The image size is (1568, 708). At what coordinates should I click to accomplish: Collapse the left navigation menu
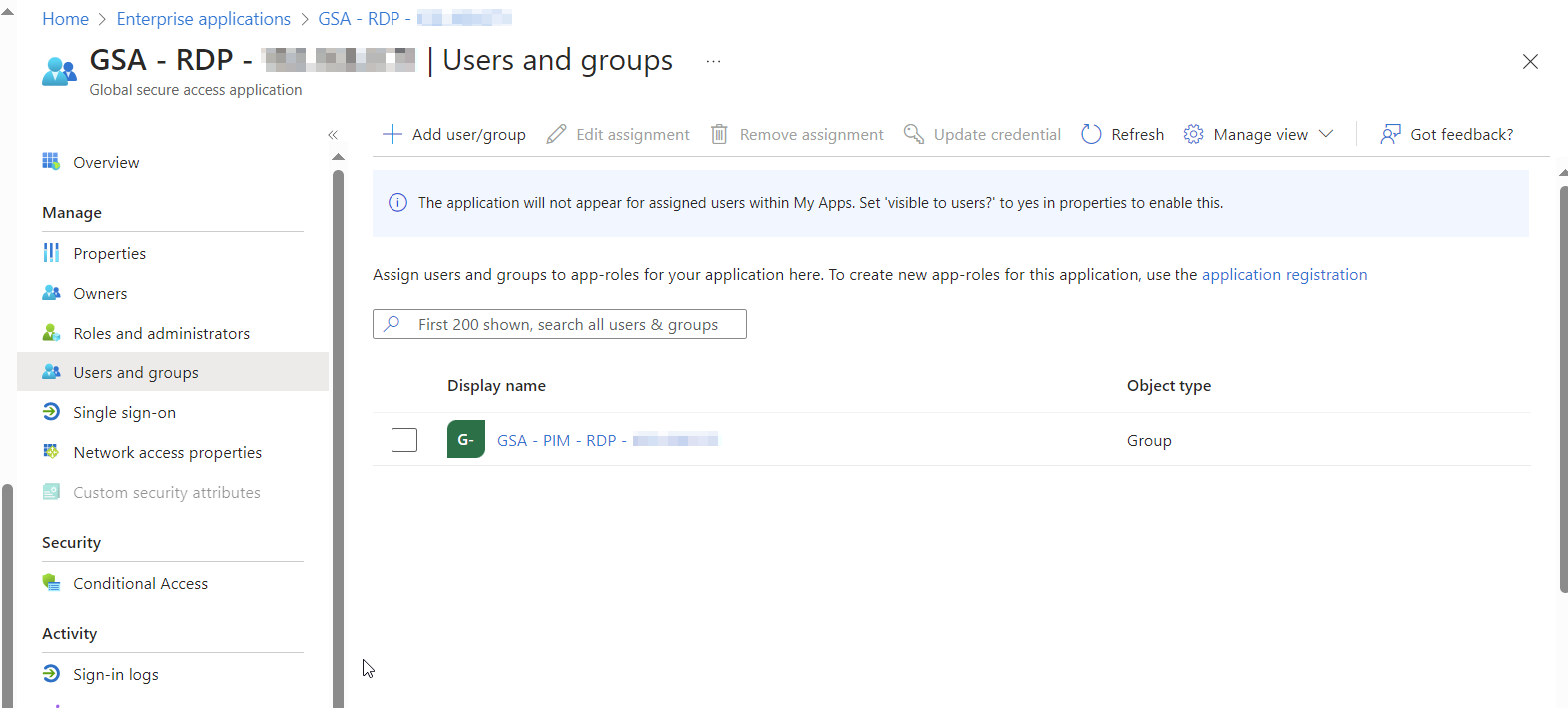333,135
